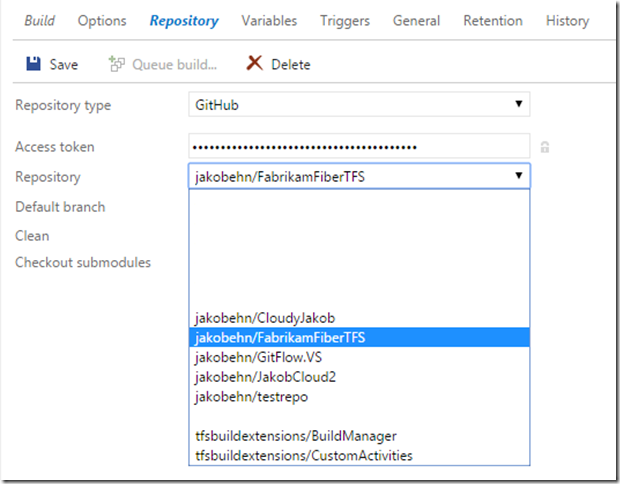Click the Access token label
The width and height of the screenshot is (620, 484).
click(55, 147)
